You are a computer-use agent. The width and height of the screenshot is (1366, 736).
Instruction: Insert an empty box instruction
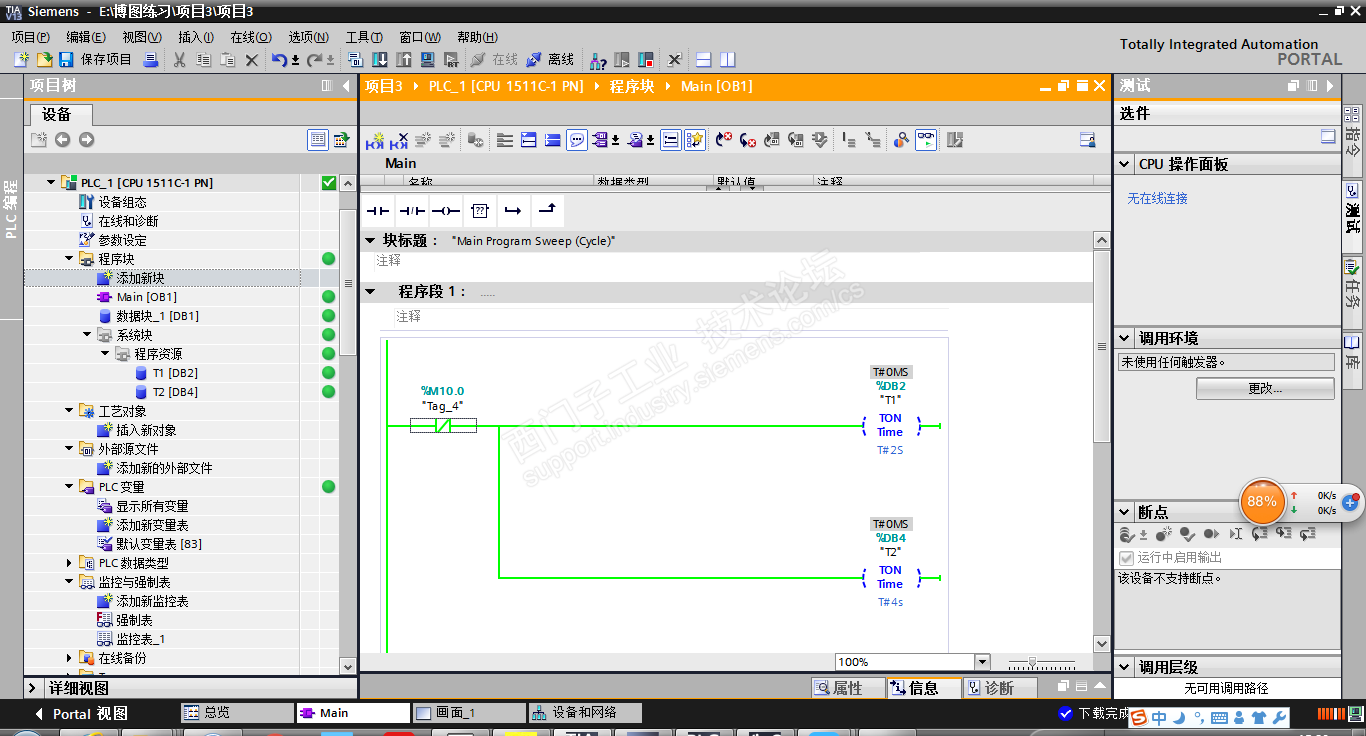click(x=479, y=211)
